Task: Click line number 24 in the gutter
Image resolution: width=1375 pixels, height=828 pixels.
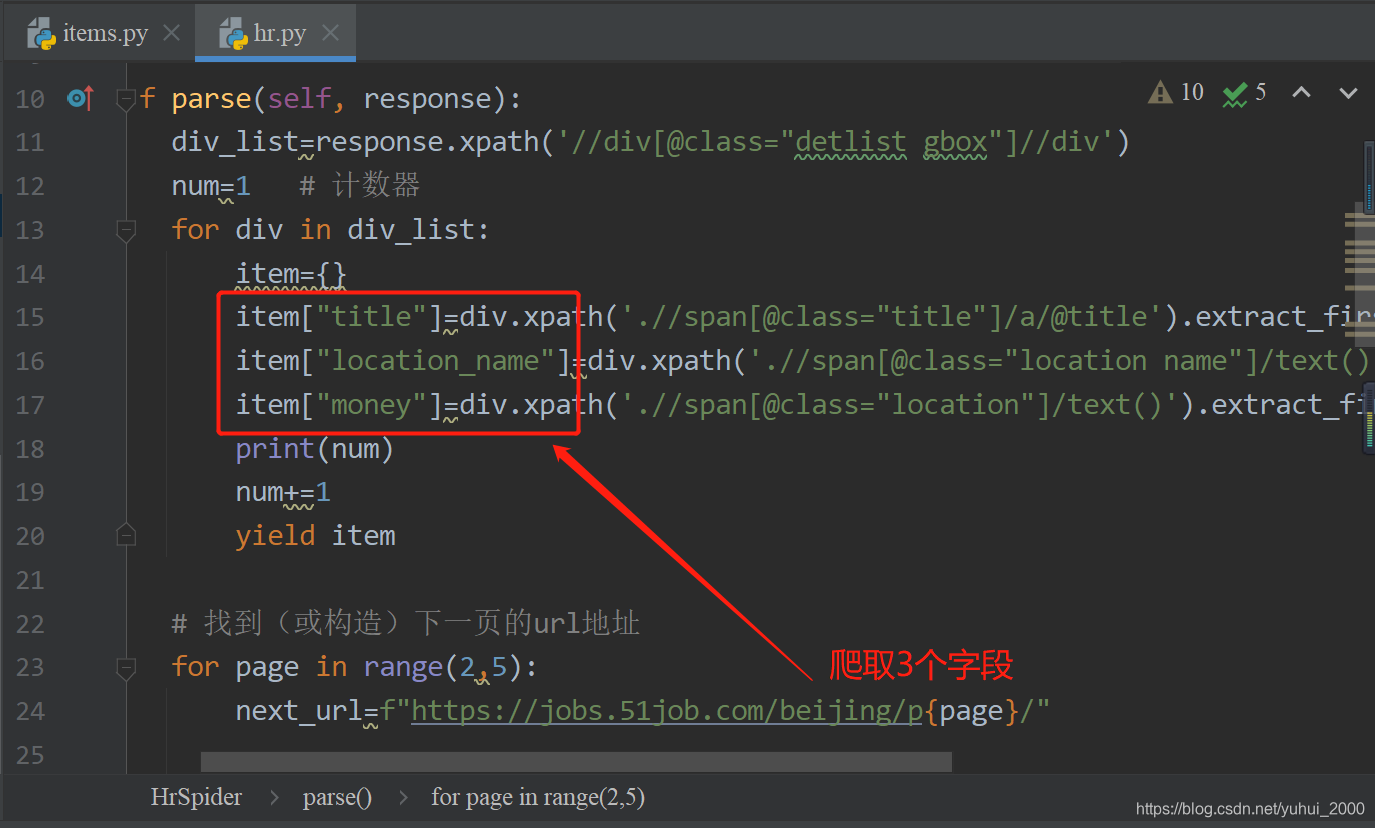Action: pyautogui.click(x=30, y=711)
